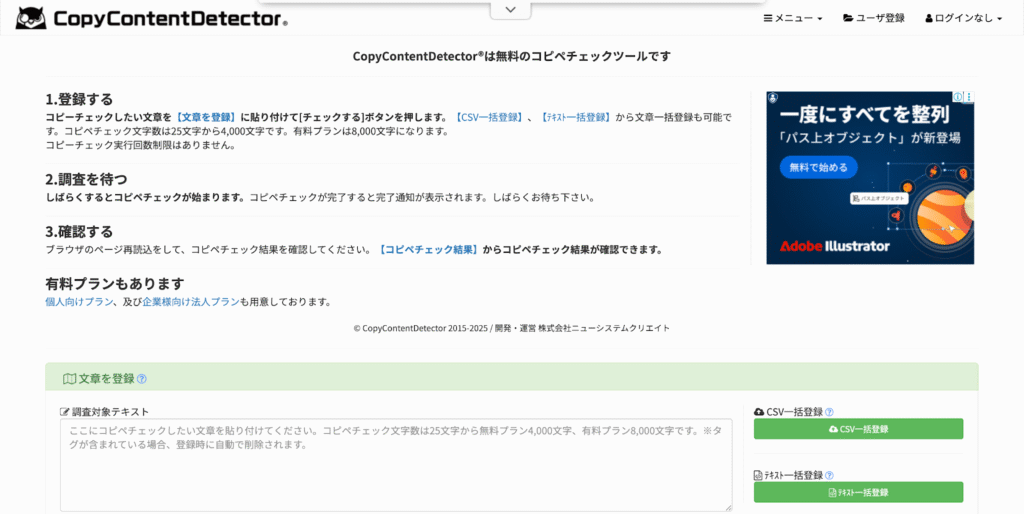Open the 個人向けプラン link
Viewport: 1024px width, 514px height.
click(79, 302)
